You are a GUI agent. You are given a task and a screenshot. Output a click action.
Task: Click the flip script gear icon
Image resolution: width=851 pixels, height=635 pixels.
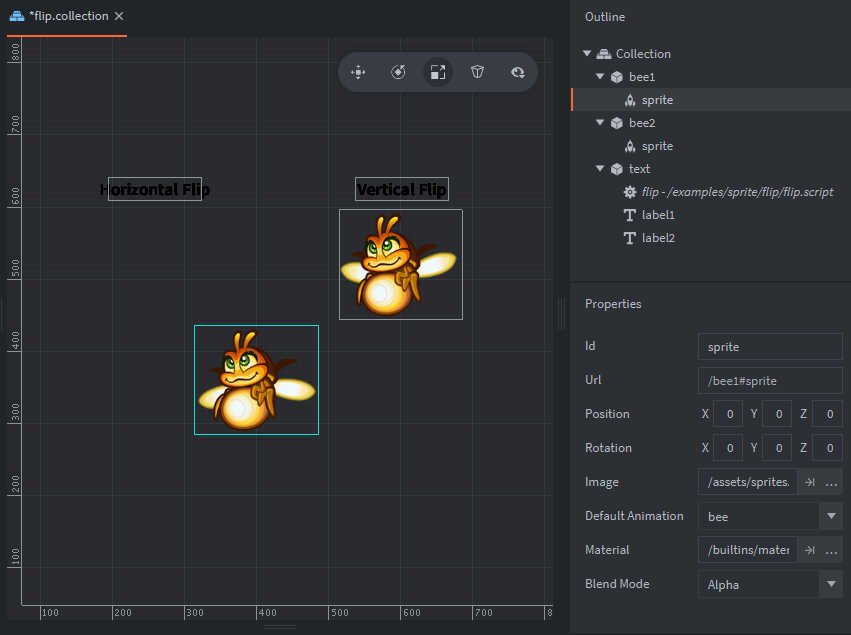[630, 192]
